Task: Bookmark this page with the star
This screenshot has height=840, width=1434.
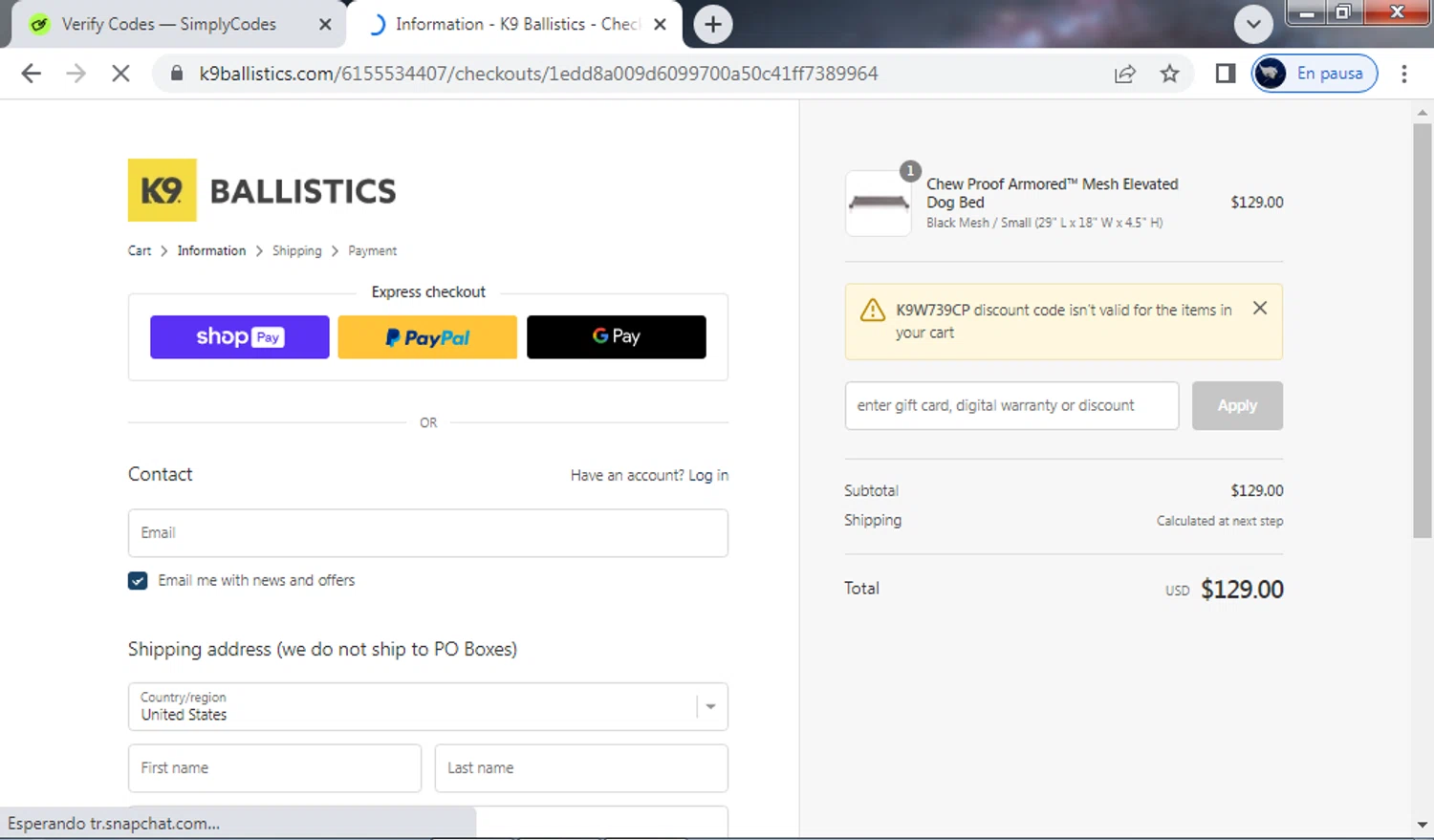Action: coord(1169,74)
